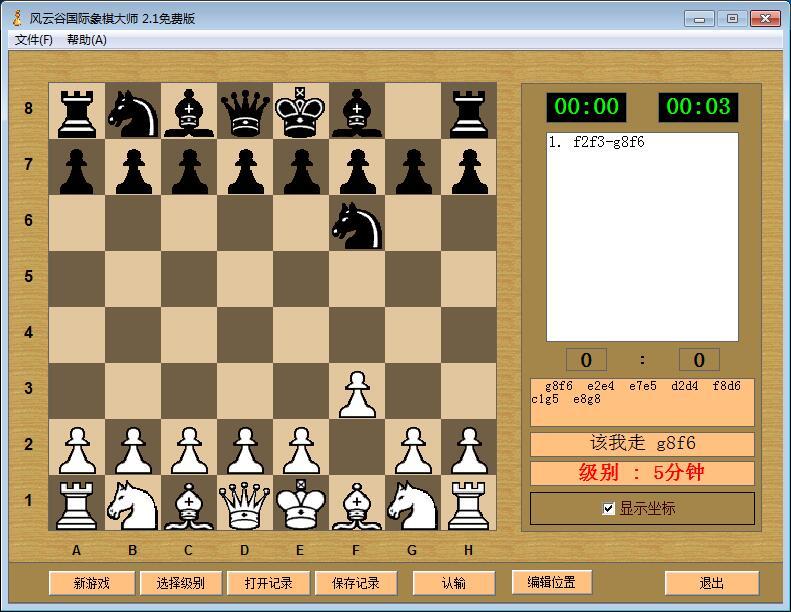This screenshot has width=791, height=612.
Task: Select the white knight on g1
Action: 413,504
